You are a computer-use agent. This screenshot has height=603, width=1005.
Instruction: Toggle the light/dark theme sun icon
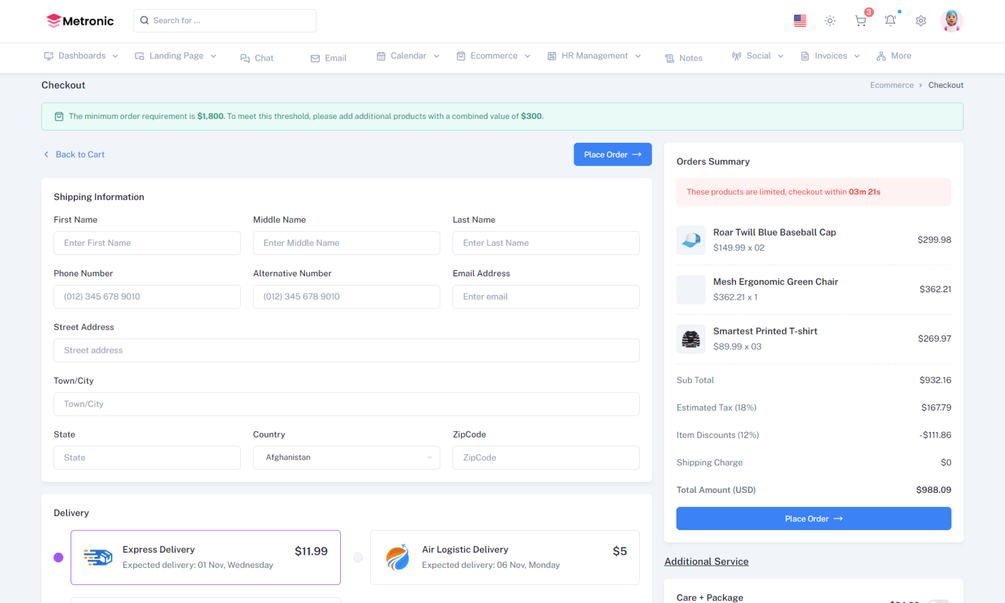(x=830, y=21)
